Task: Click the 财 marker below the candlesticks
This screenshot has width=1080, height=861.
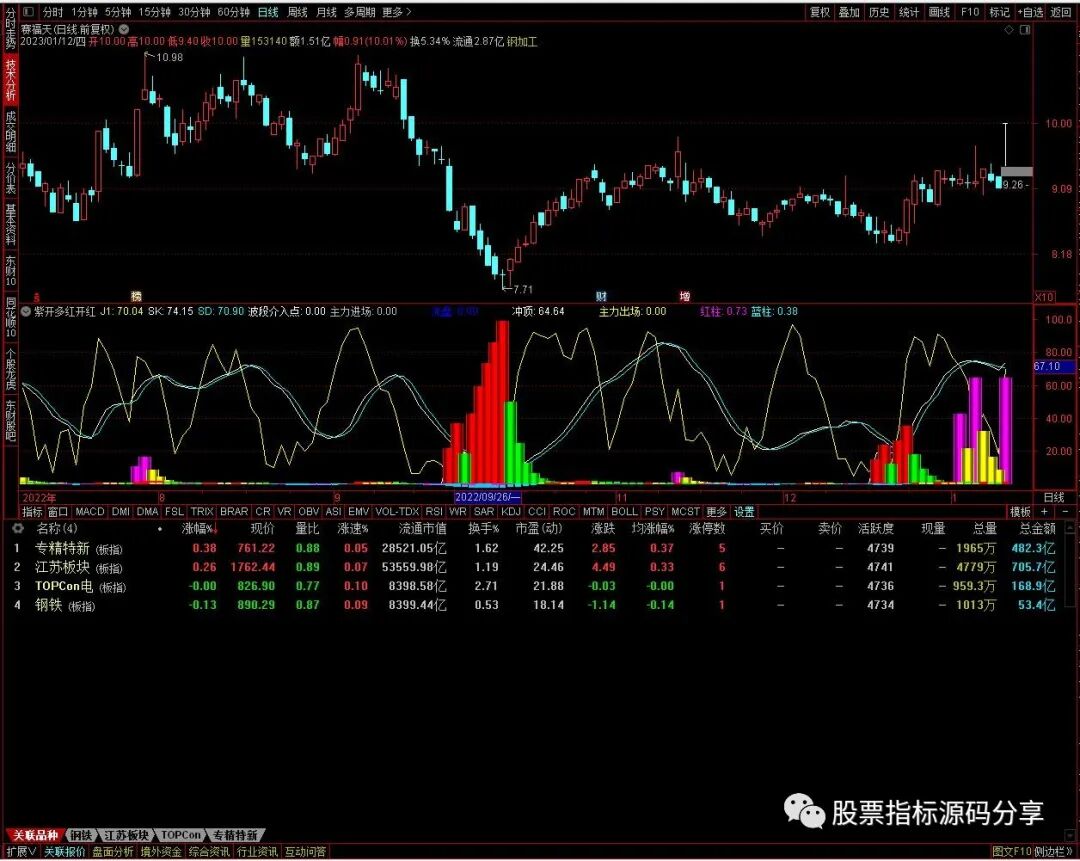Action: pos(601,296)
